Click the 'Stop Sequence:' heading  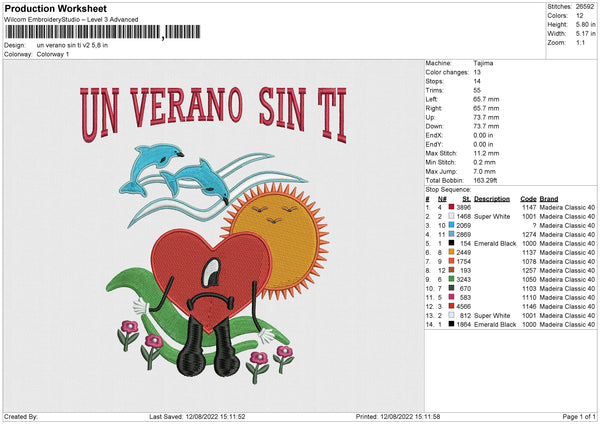click(448, 189)
